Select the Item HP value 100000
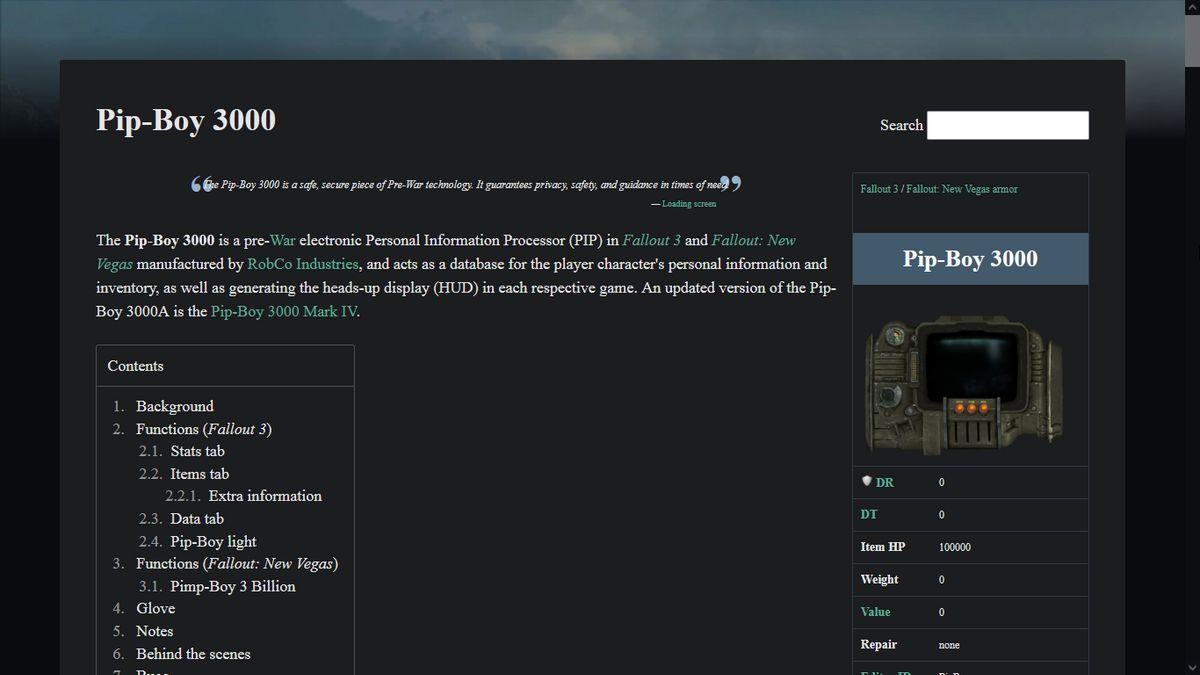This screenshot has width=1200, height=675. (x=954, y=547)
